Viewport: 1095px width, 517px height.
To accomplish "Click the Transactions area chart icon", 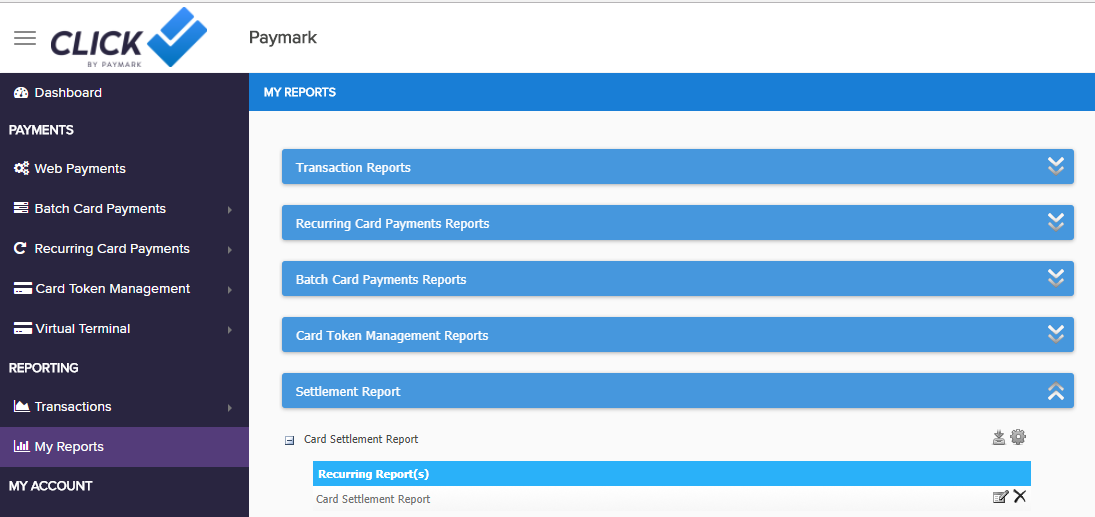I will click(22, 406).
